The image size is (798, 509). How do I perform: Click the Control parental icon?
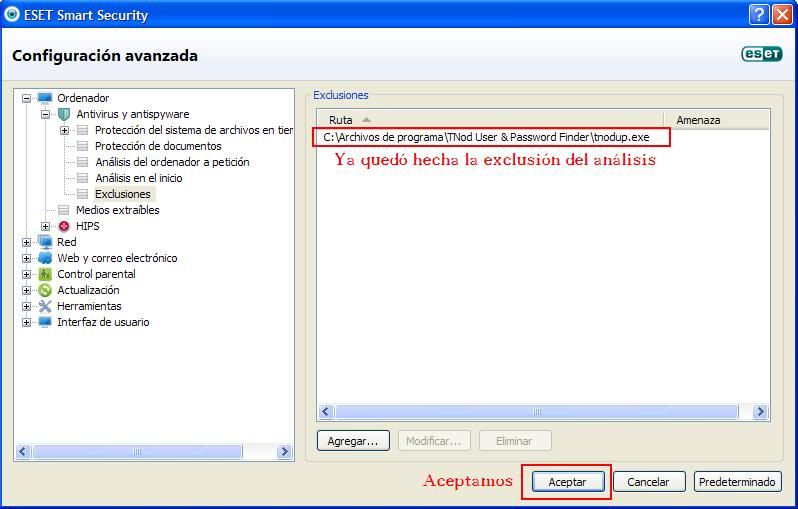45,274
